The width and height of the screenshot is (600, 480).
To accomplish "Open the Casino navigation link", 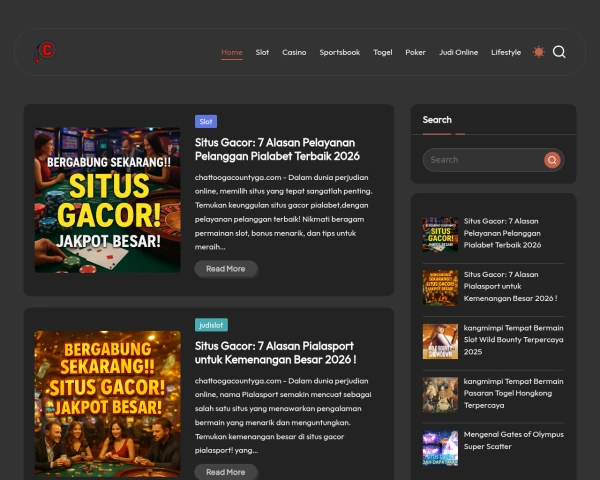I will (x=294, y=52).
